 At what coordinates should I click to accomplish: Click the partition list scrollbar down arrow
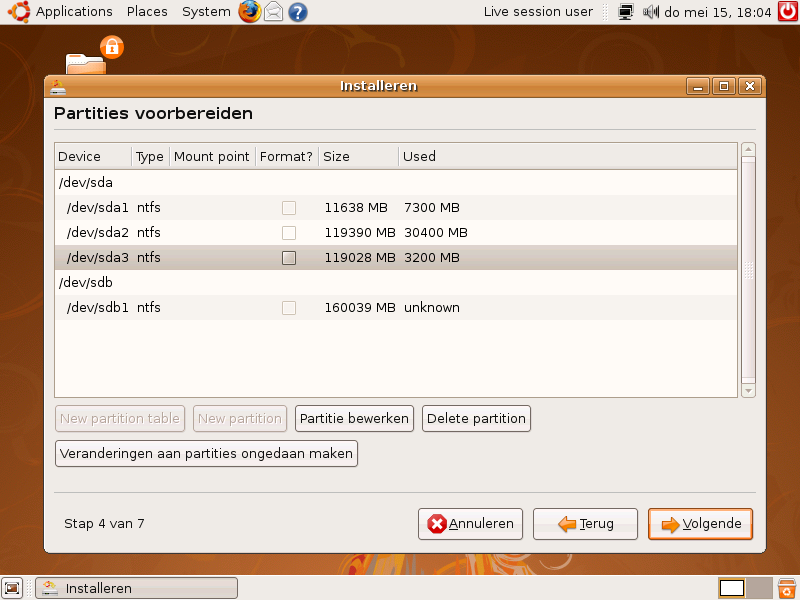coord(748,389)
